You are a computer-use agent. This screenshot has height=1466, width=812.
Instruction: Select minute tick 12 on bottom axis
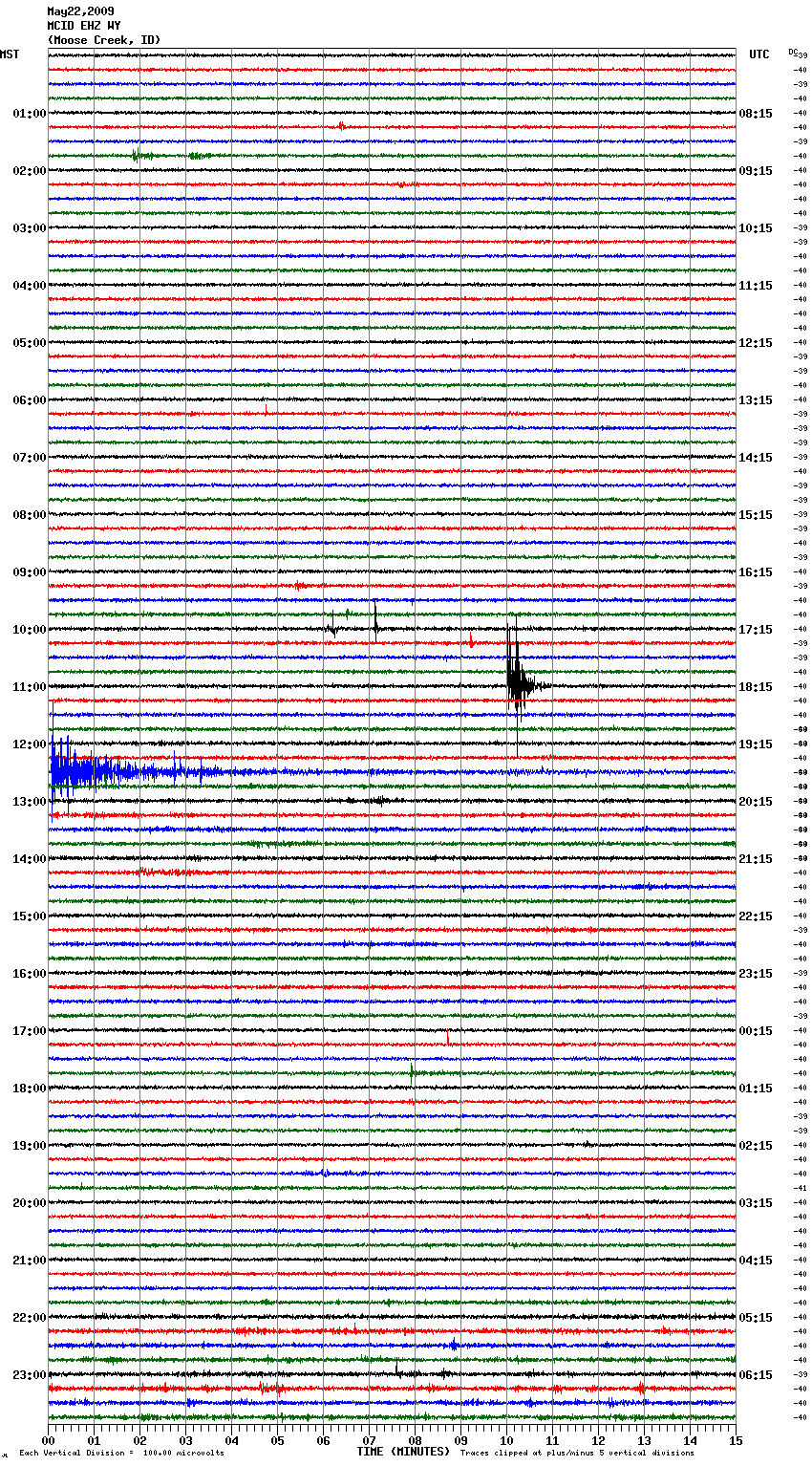tap(598, 1440)
